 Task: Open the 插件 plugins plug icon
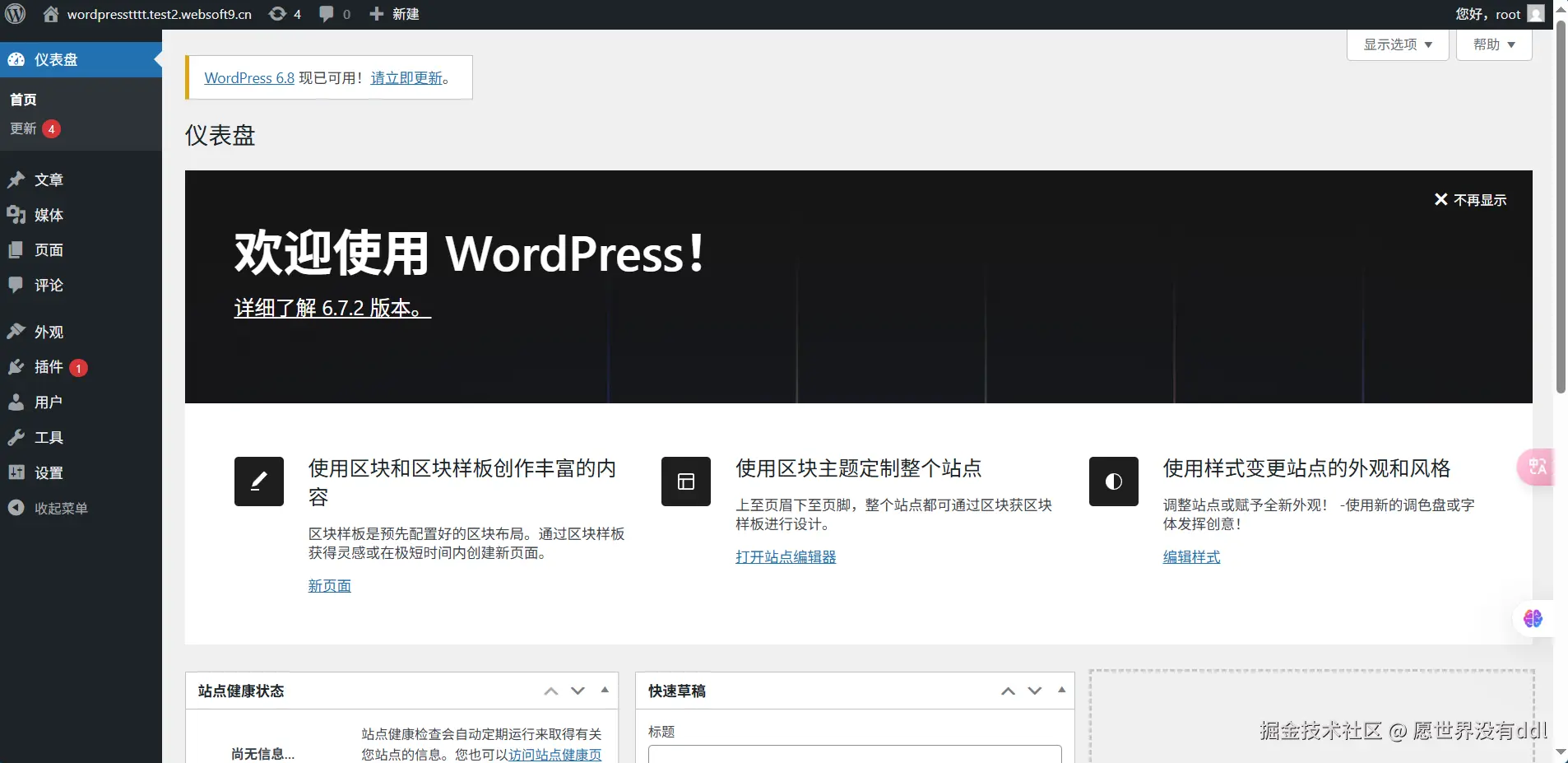coord(16,367)
